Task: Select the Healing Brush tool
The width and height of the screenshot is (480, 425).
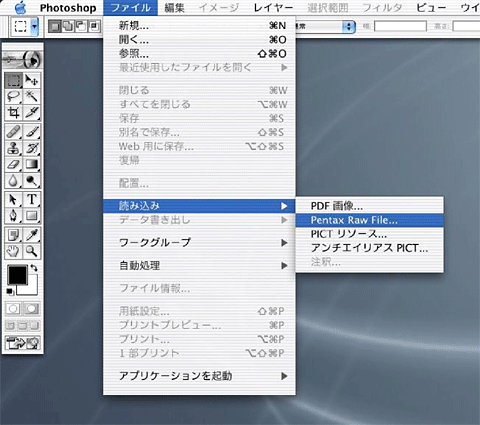Action: 13,132
